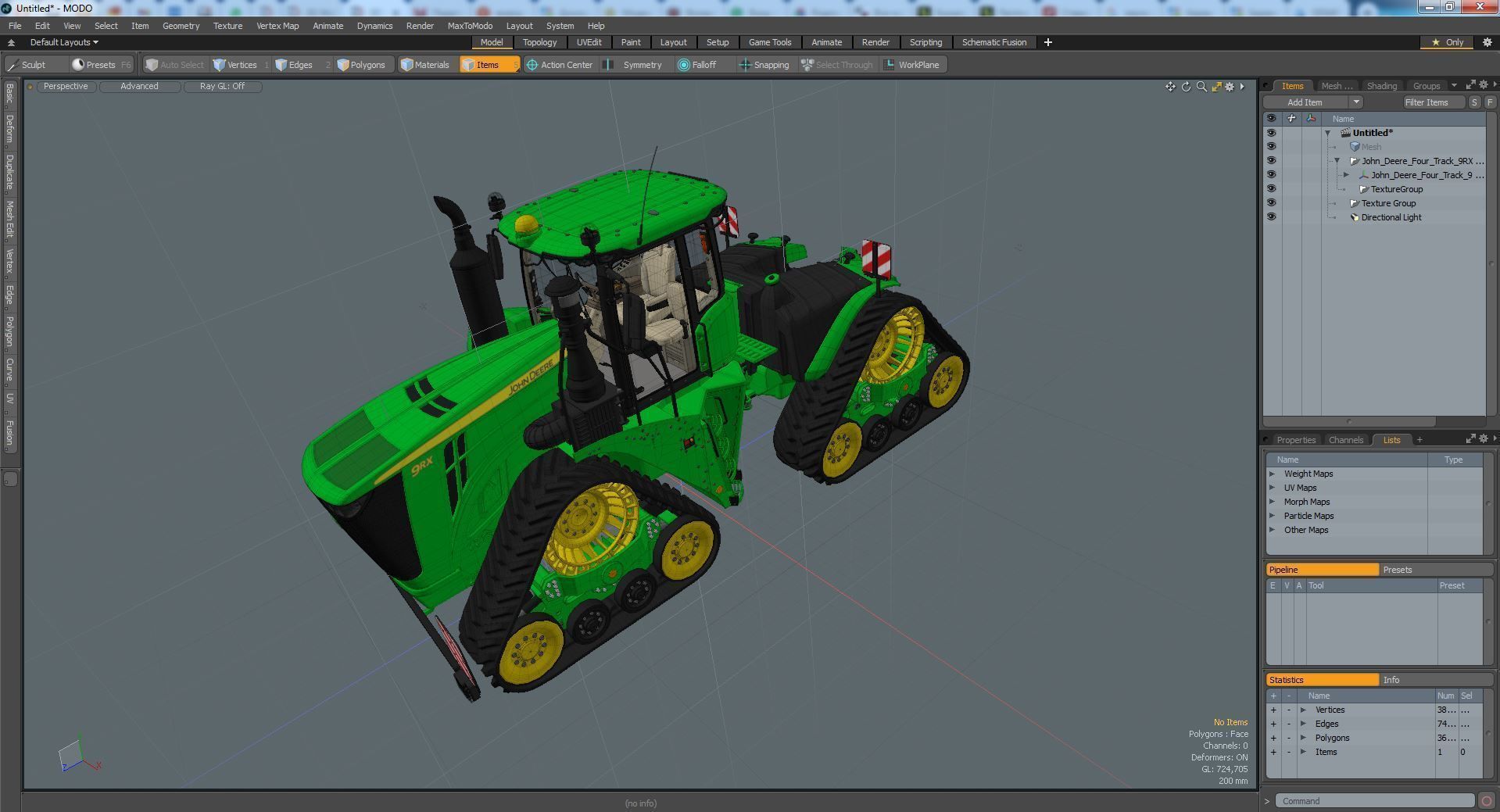Toggle visibility of the Mesh item
This screenshot has height=812, width=1500.
[x=1271, y=147]
